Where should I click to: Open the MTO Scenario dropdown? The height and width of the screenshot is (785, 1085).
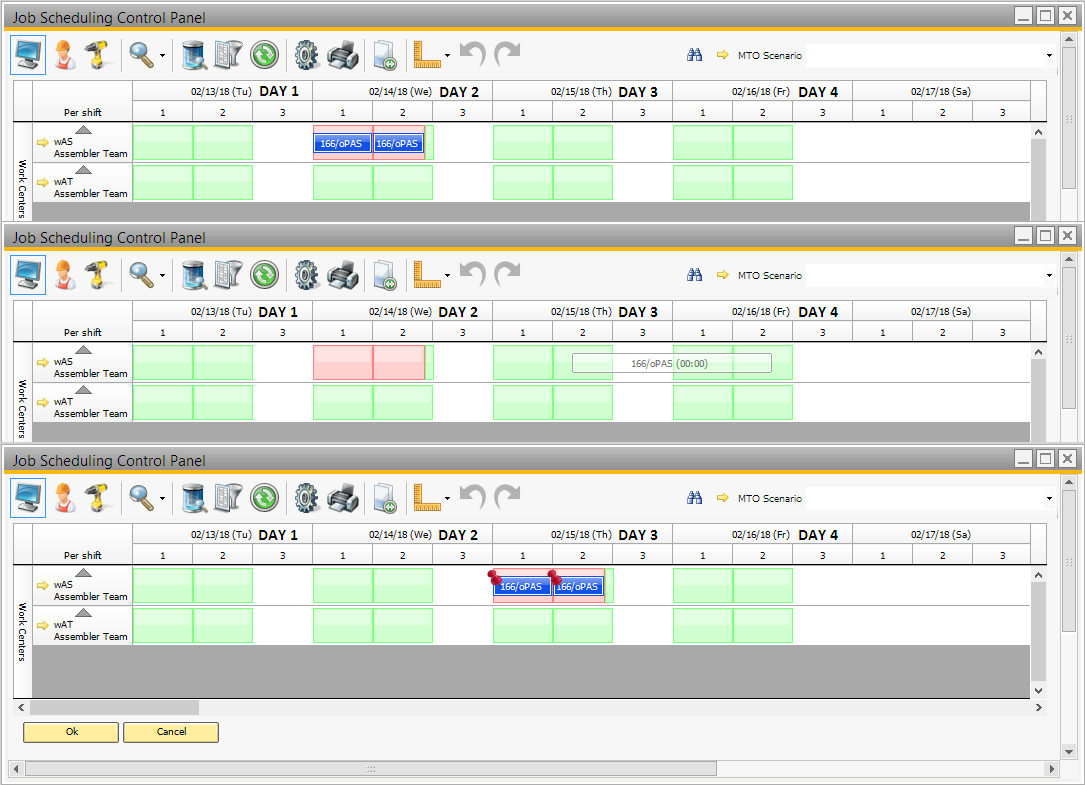[x=1048, y=56]
